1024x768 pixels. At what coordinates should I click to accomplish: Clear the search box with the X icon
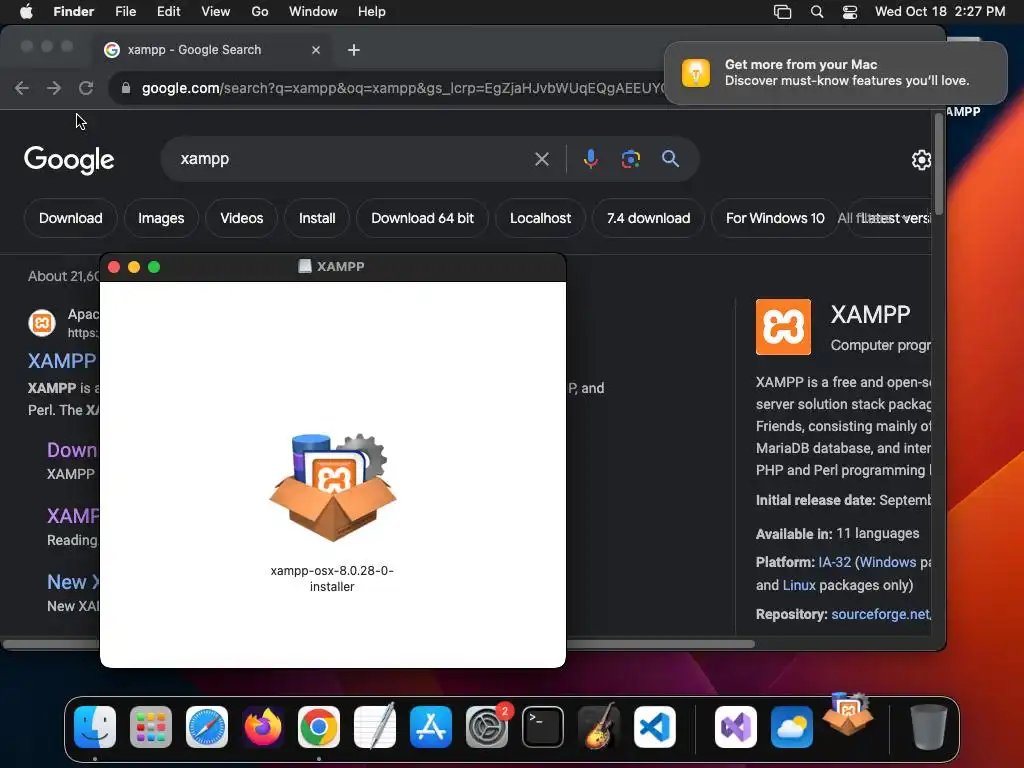541,159
